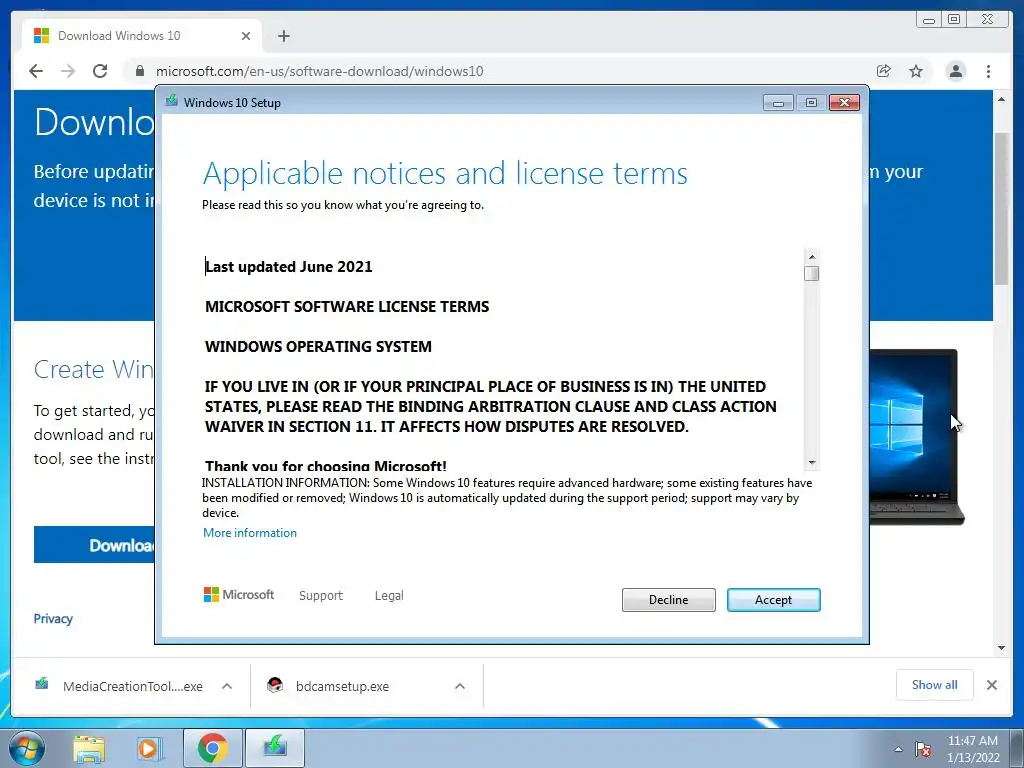Click Chrome page scrollbar up arrow
The width and height of the screenshot is (1024, 768).
click(1001, 99)
